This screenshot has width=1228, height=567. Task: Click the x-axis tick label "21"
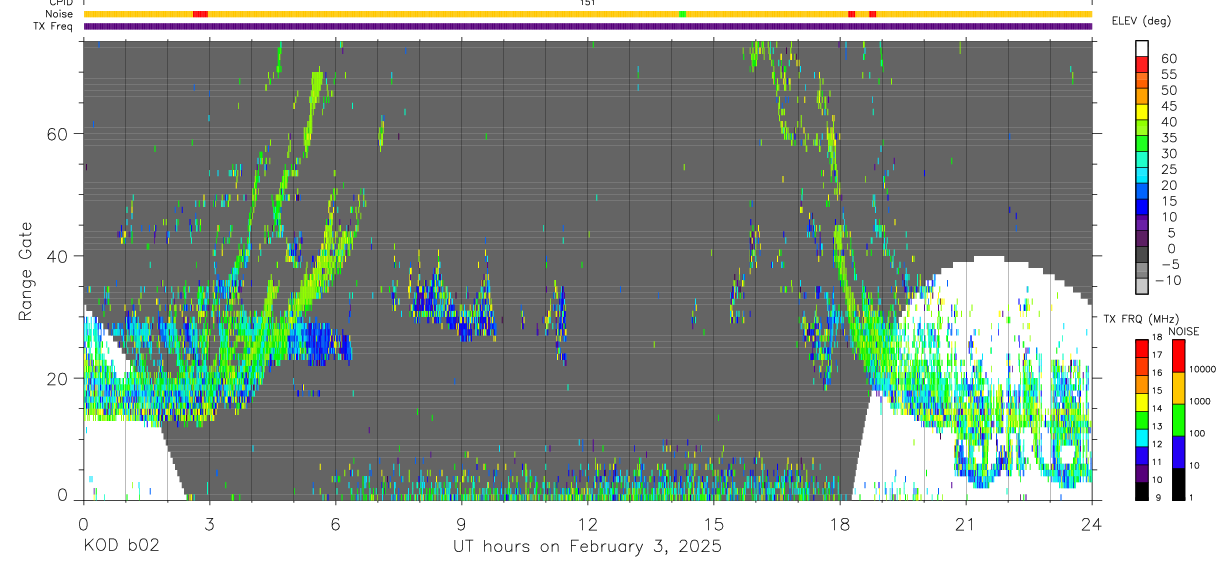[x=966, y=523]
